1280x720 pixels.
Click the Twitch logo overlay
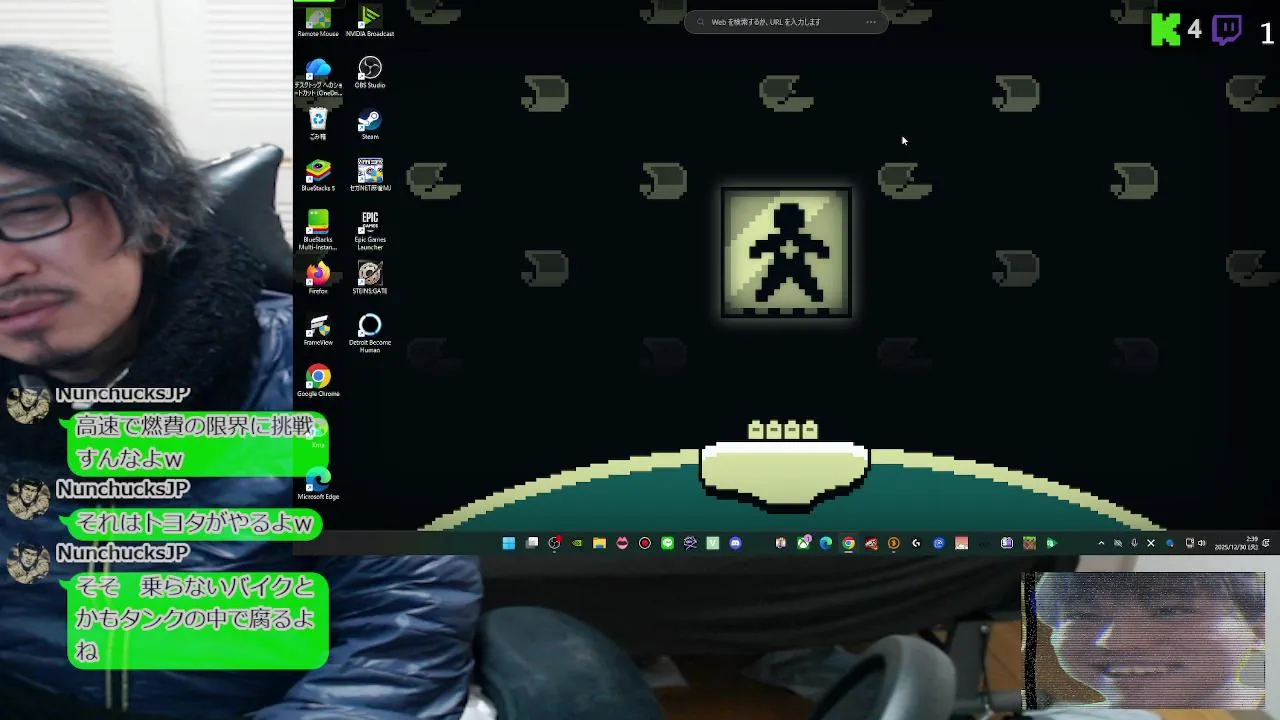pyautogui.click(x=1227, y=30)
